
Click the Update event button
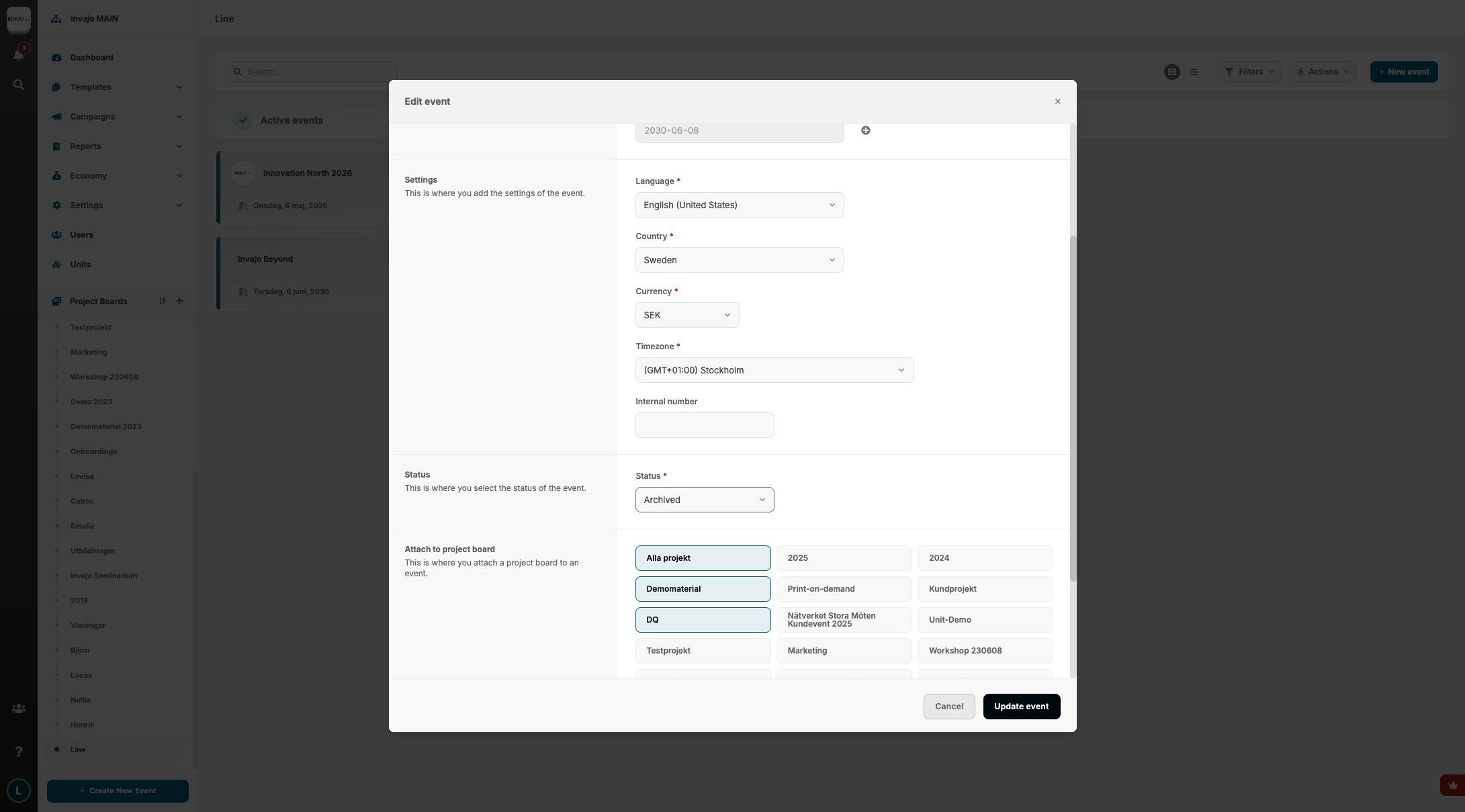[x=1021, y=707]
